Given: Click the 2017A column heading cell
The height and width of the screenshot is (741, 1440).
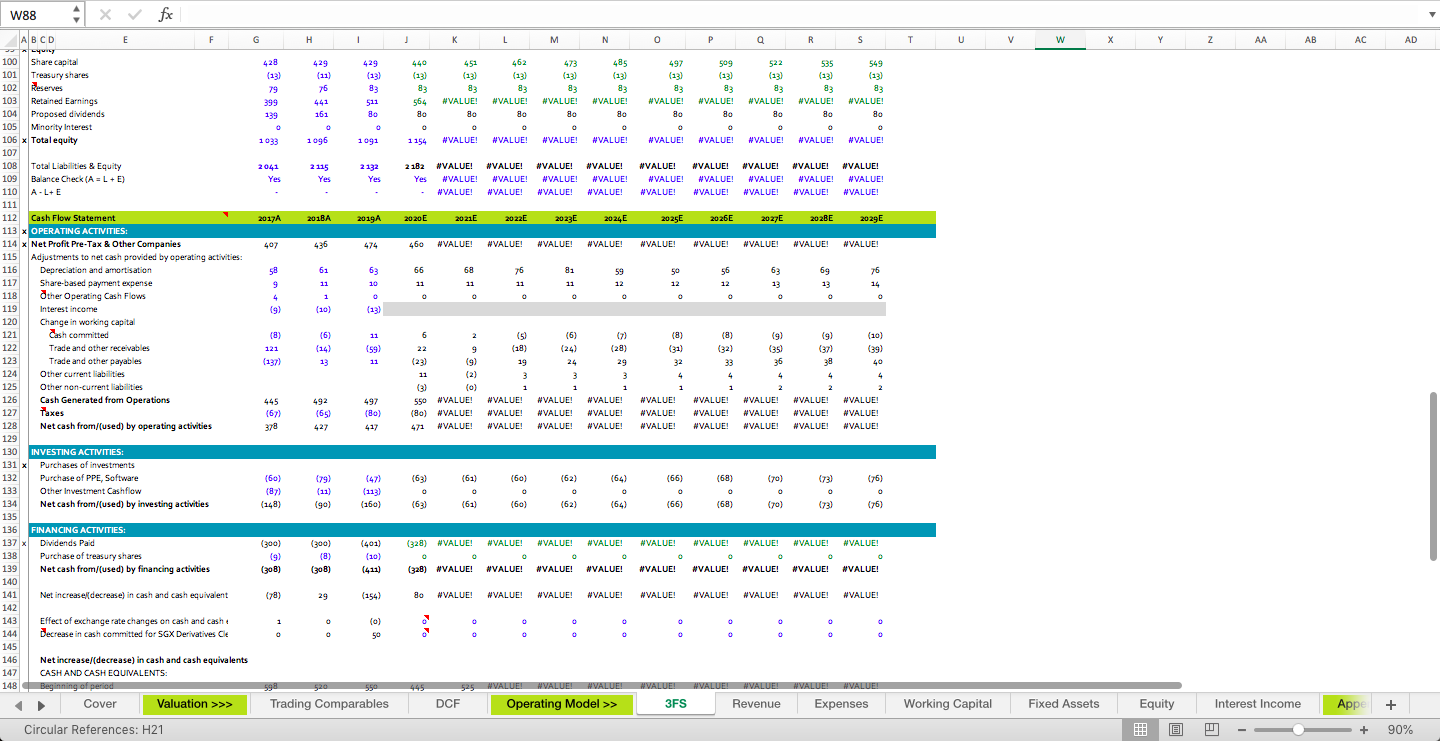Looking at the screenshot, I should pos(269,218).
